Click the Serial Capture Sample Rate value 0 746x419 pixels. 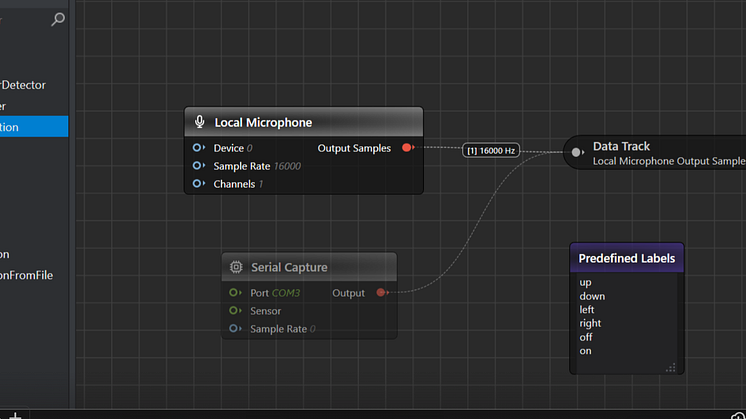[x=313, y=329]
